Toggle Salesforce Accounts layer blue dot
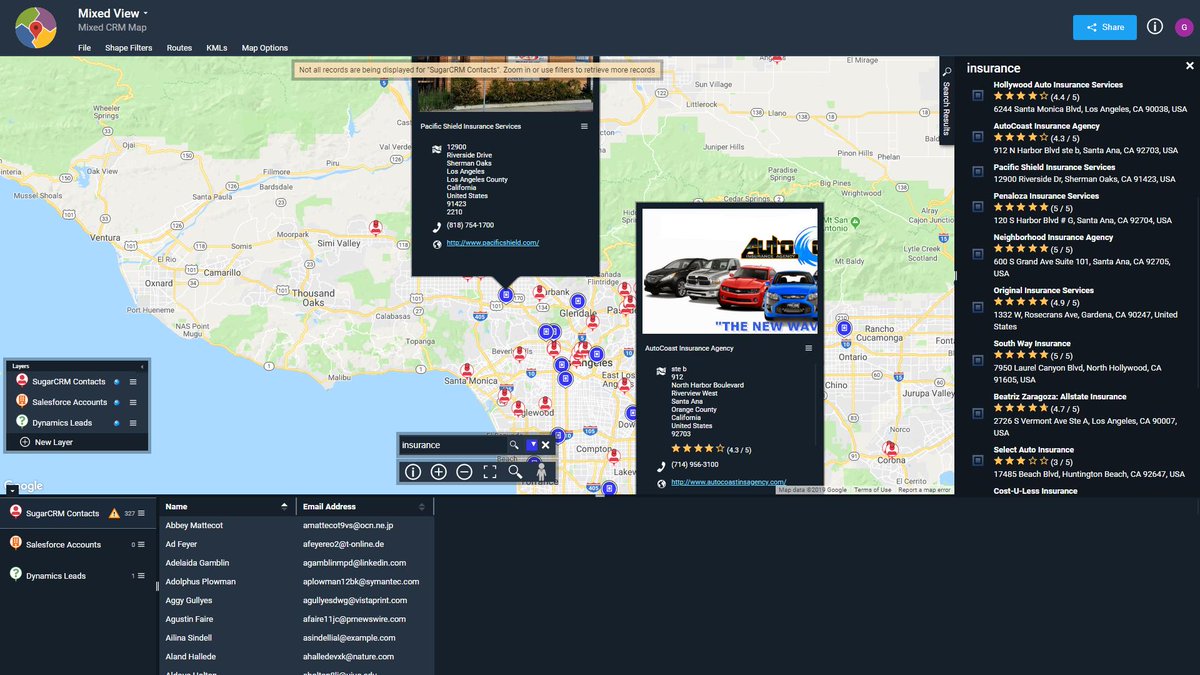The image size is (1200, 675). click(117, 402)
